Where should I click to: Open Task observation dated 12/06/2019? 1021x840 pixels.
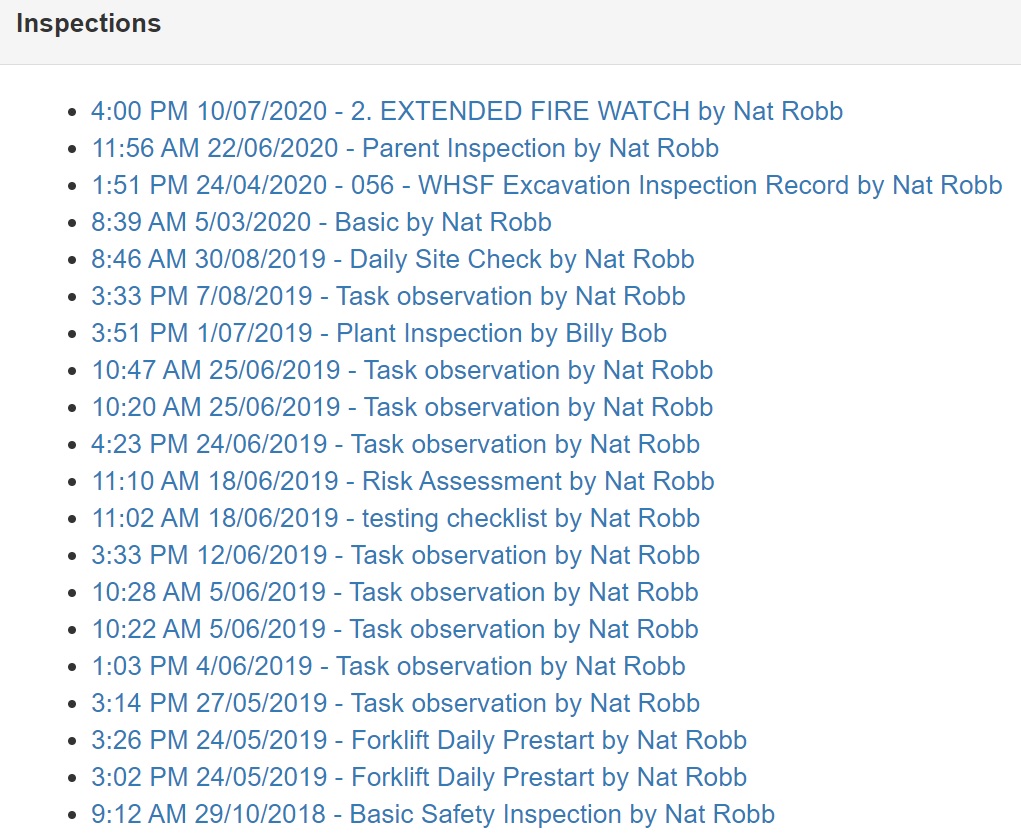395,555
